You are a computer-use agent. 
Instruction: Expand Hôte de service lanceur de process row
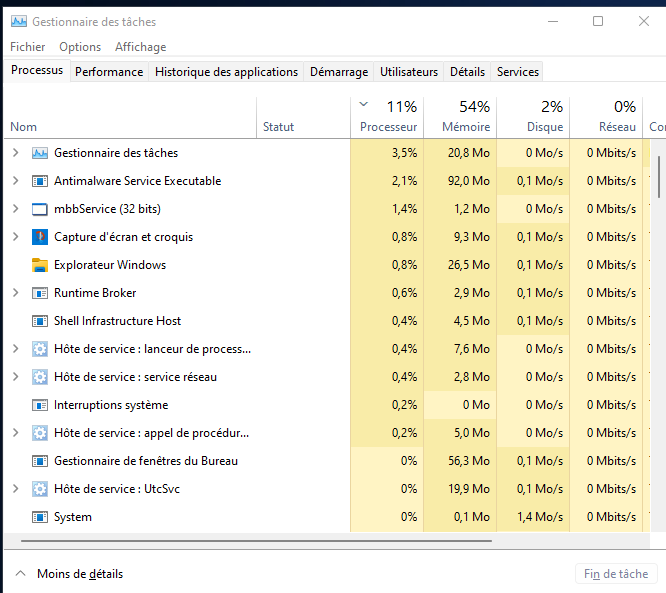16,349
